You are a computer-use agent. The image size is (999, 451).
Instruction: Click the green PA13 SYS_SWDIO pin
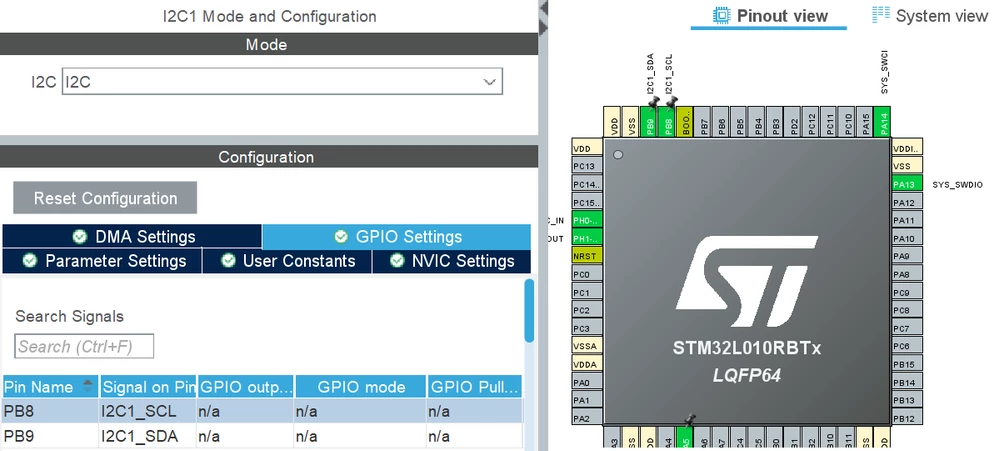point(907,185)
